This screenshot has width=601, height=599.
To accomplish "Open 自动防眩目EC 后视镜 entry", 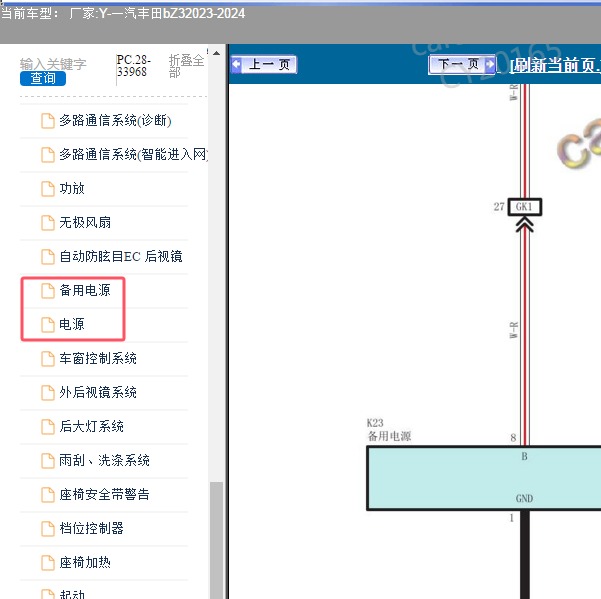I will click(x=121, y=256).
